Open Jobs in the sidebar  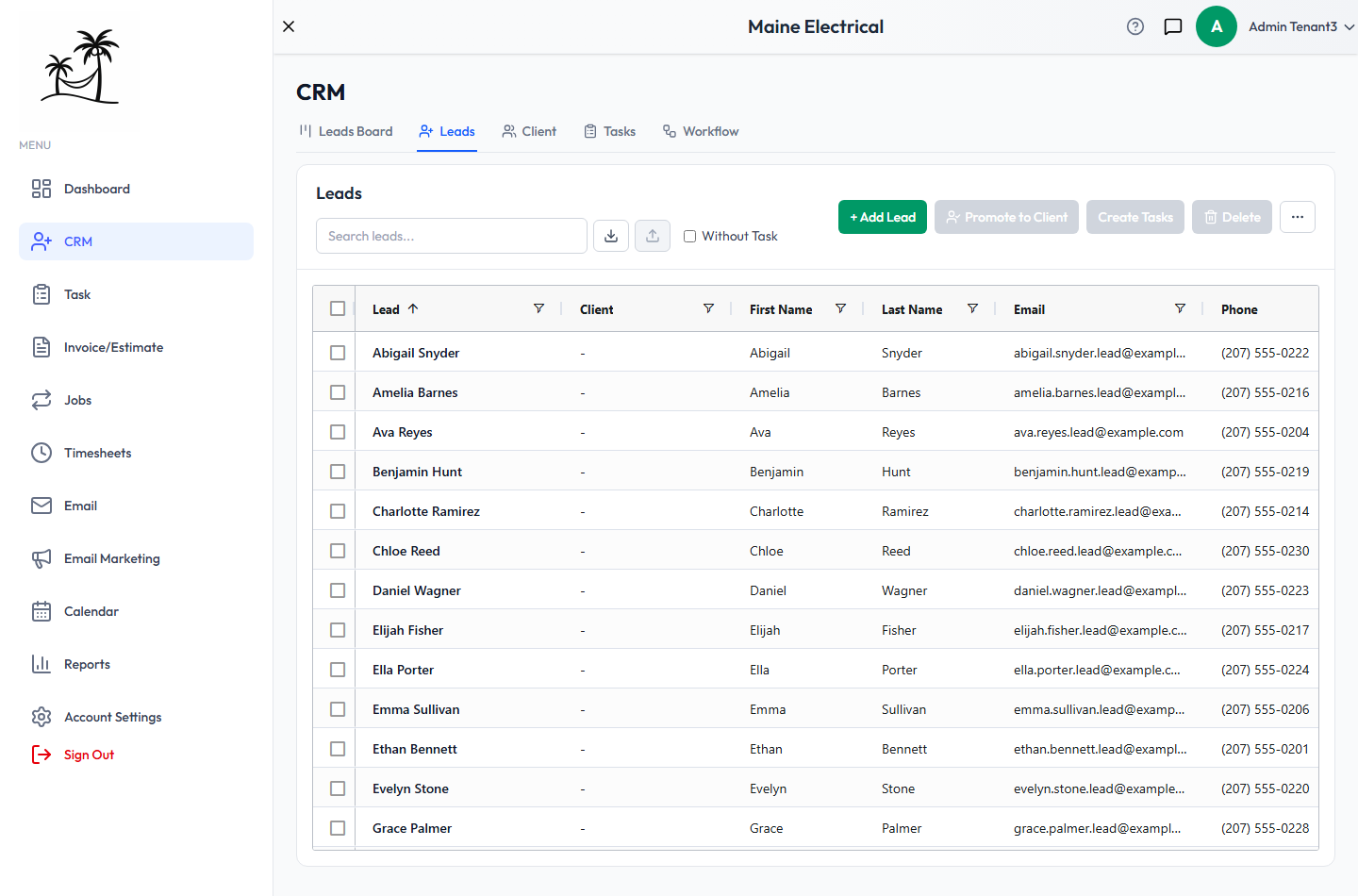point(136,400)
